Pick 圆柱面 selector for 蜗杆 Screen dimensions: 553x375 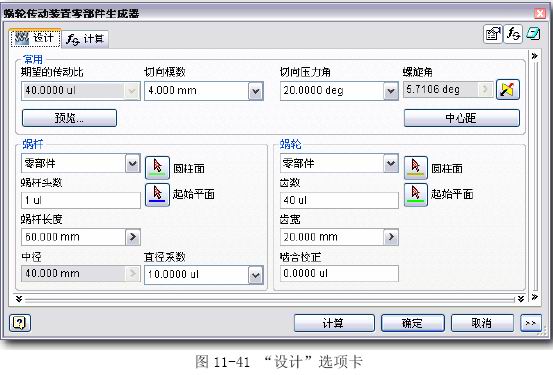pyautogui.click(x=157, y=168)
